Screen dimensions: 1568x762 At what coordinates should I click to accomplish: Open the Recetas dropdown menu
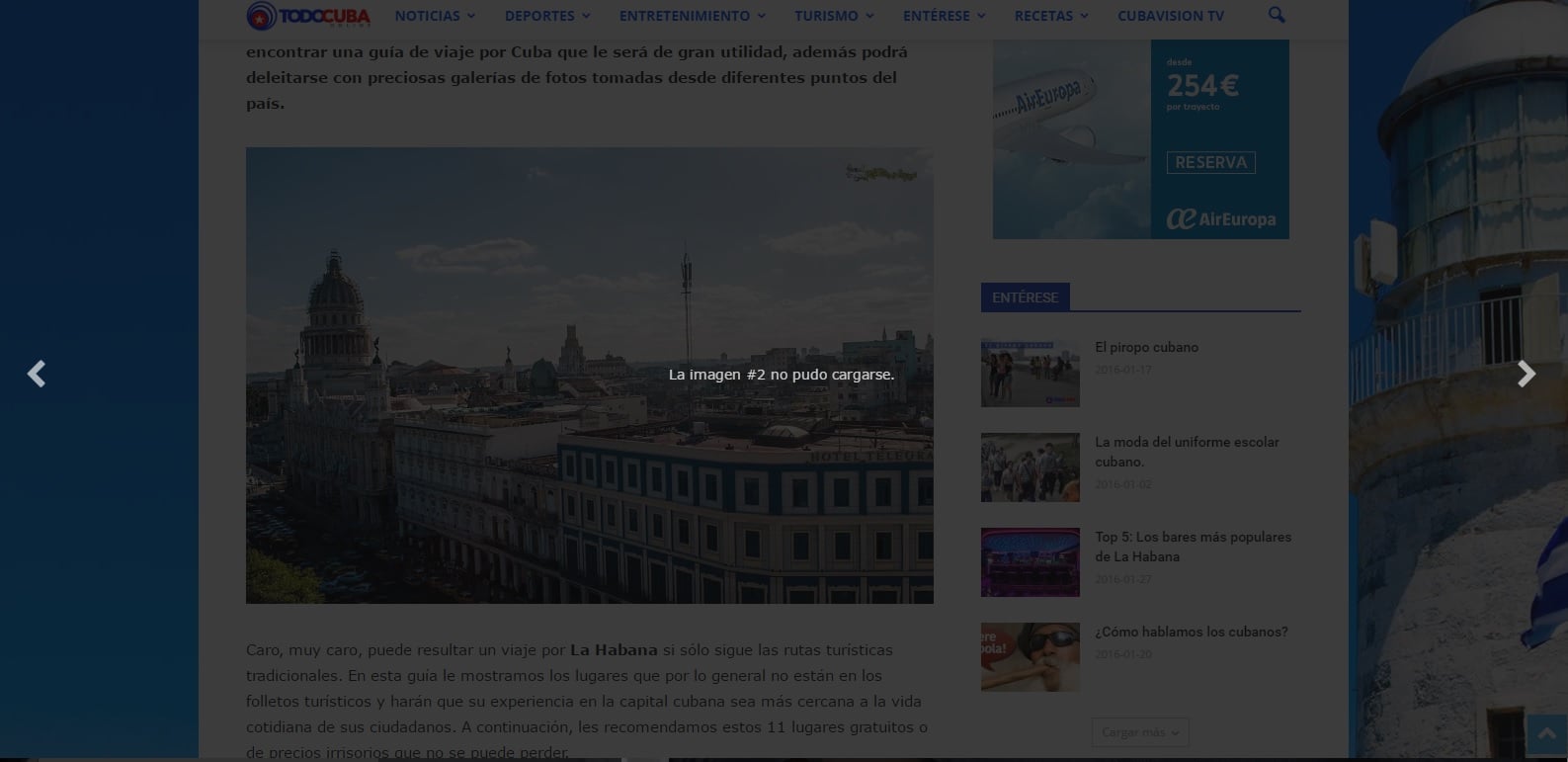point(1051,16)
